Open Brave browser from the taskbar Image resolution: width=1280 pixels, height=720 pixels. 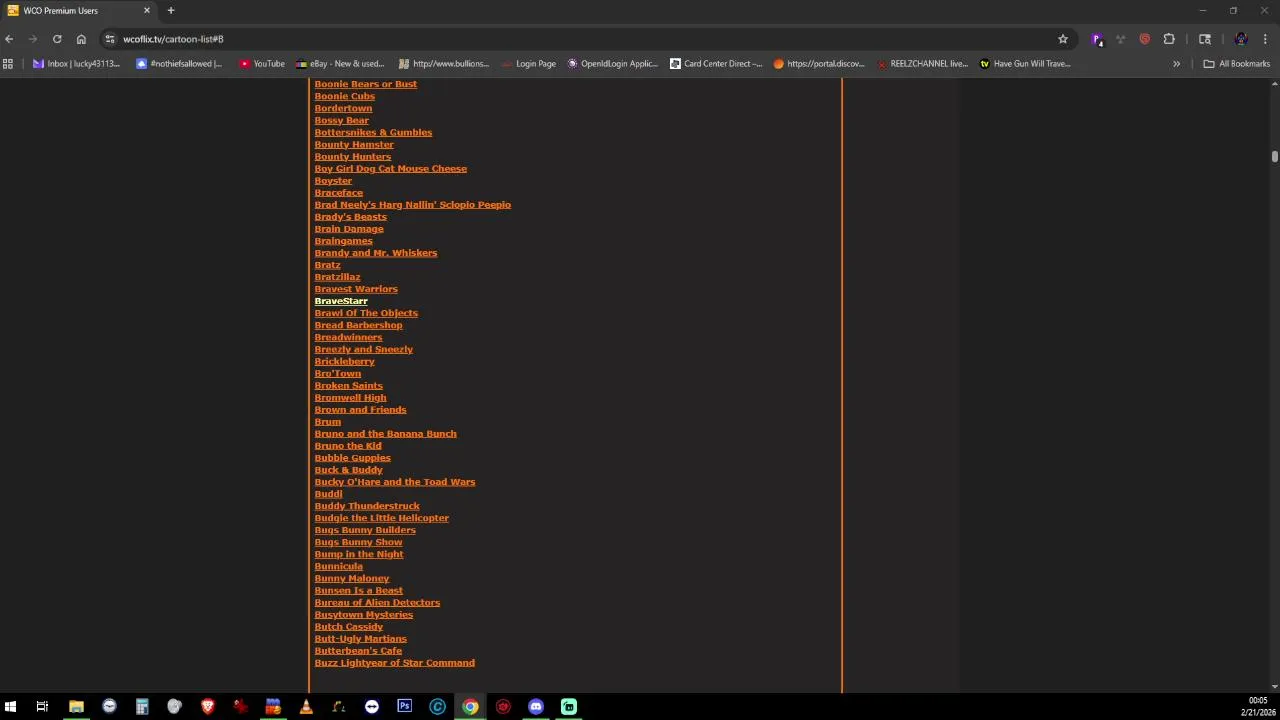point(207,707)
